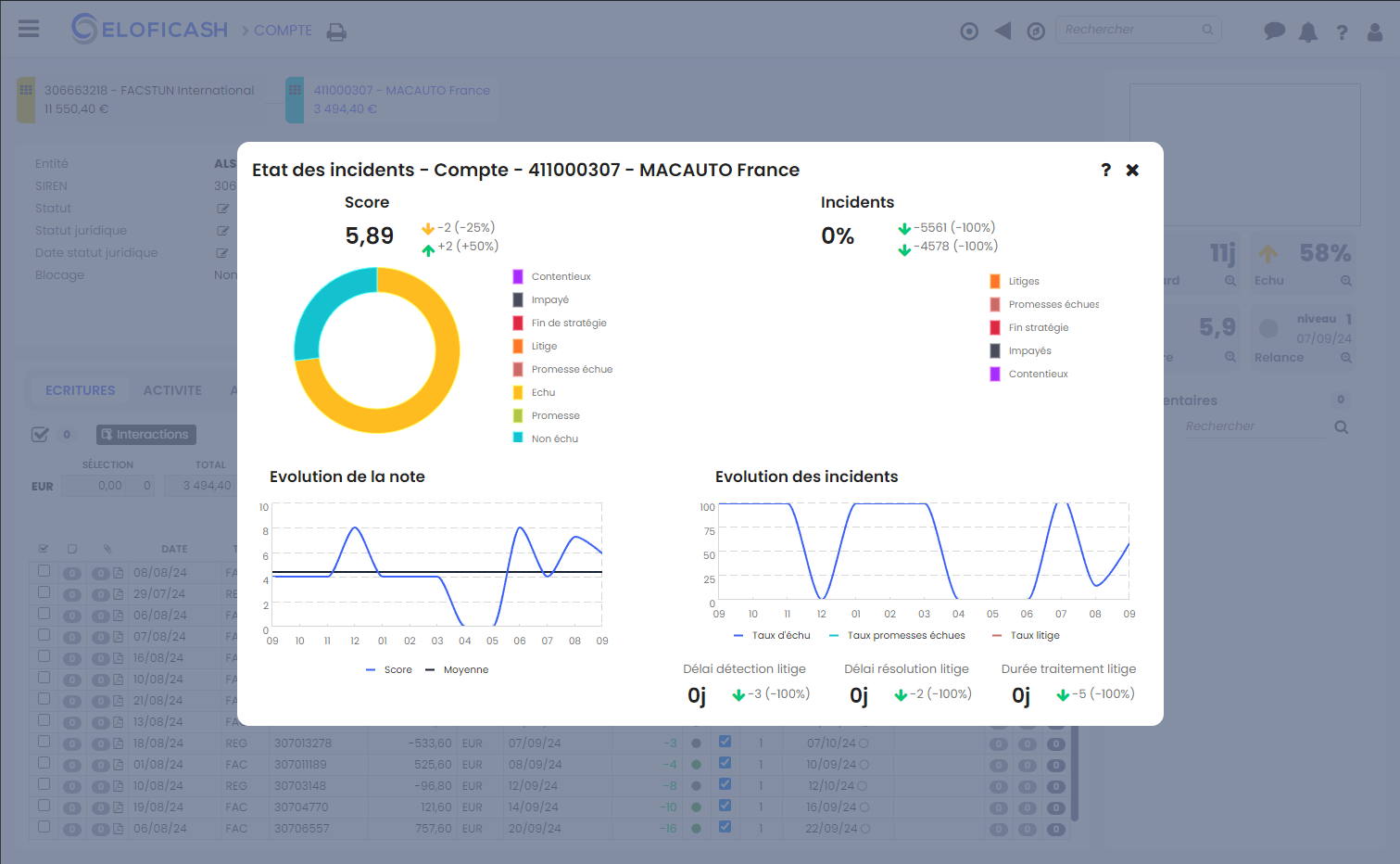Toggle Score series in Evolution de la note
Viewport: 1400px width, 864px height.
[389, 669]
